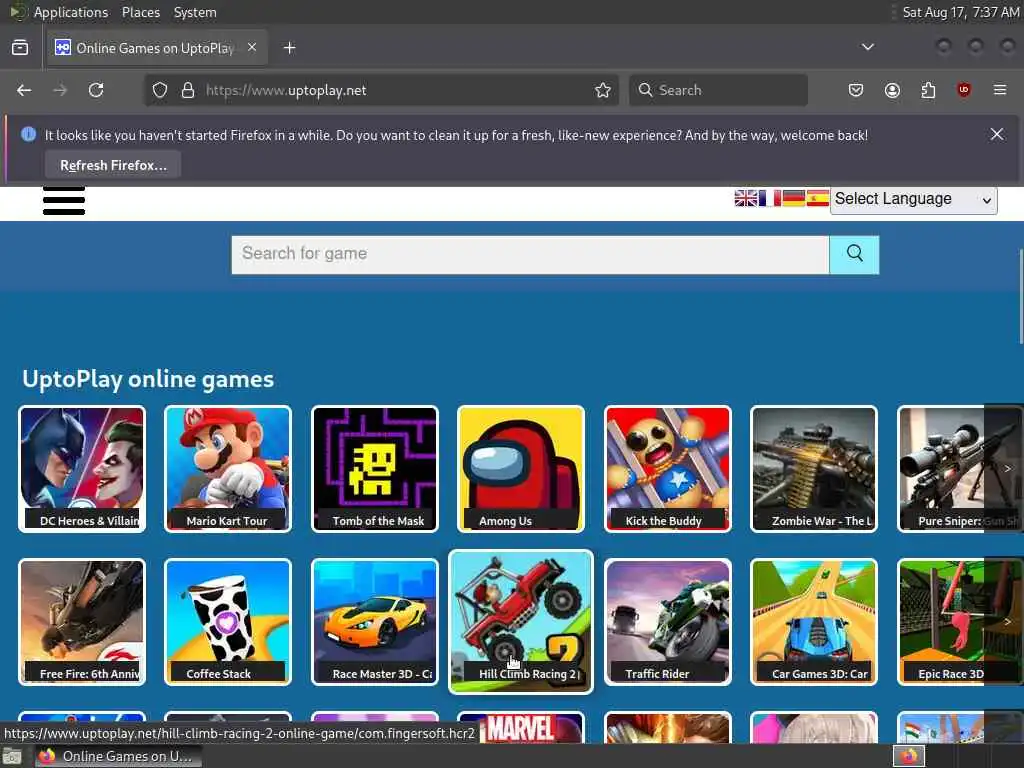Select the French flag

[x=770, y=198]
